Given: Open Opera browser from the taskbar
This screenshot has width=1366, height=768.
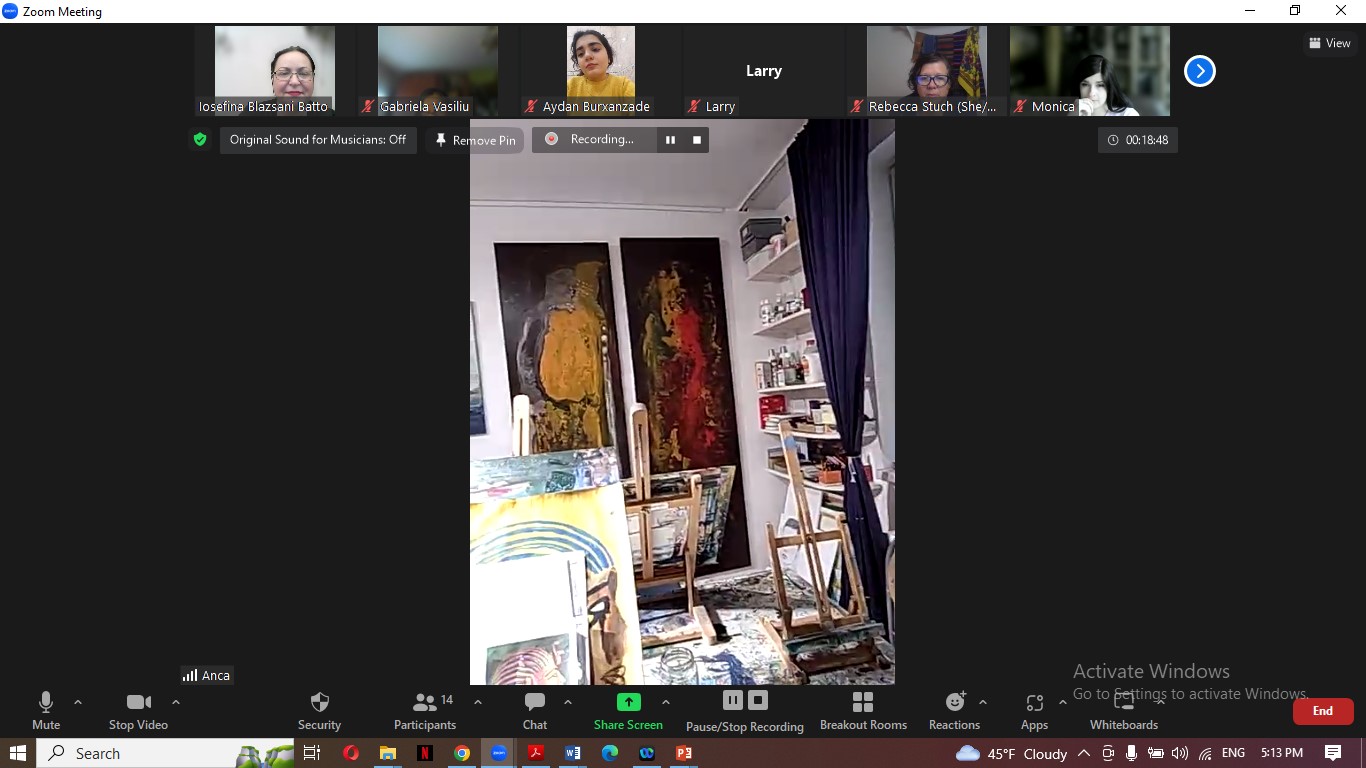Looking at the screenshot, I should (351, 753).
